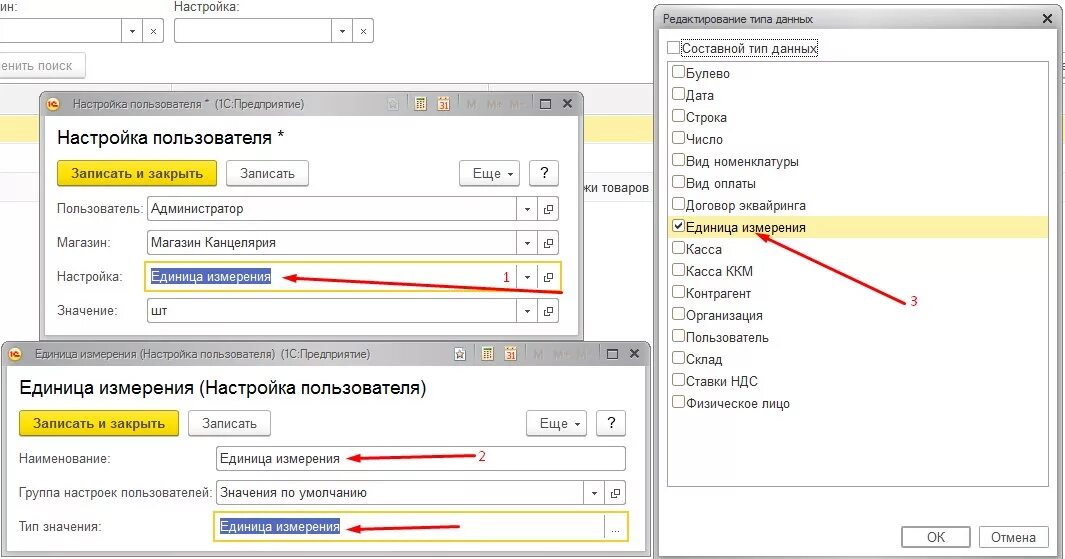Screen dimensions: 1065x559
Task: Click Записать in Настройка пользователя window
Action: tap(267, 173)
